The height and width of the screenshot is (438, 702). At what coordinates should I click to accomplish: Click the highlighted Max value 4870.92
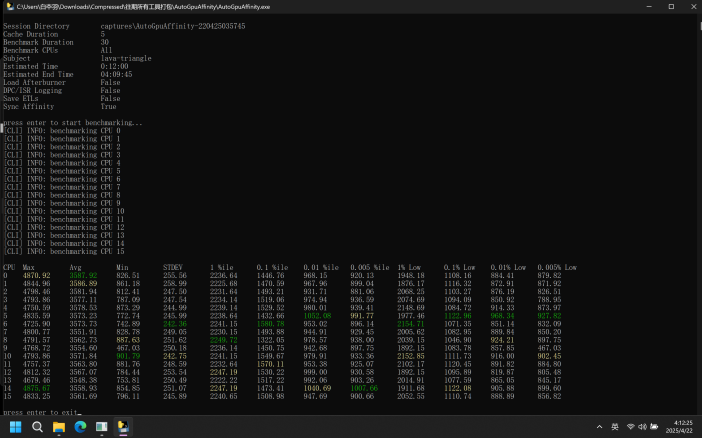click(x=37, y=275)
